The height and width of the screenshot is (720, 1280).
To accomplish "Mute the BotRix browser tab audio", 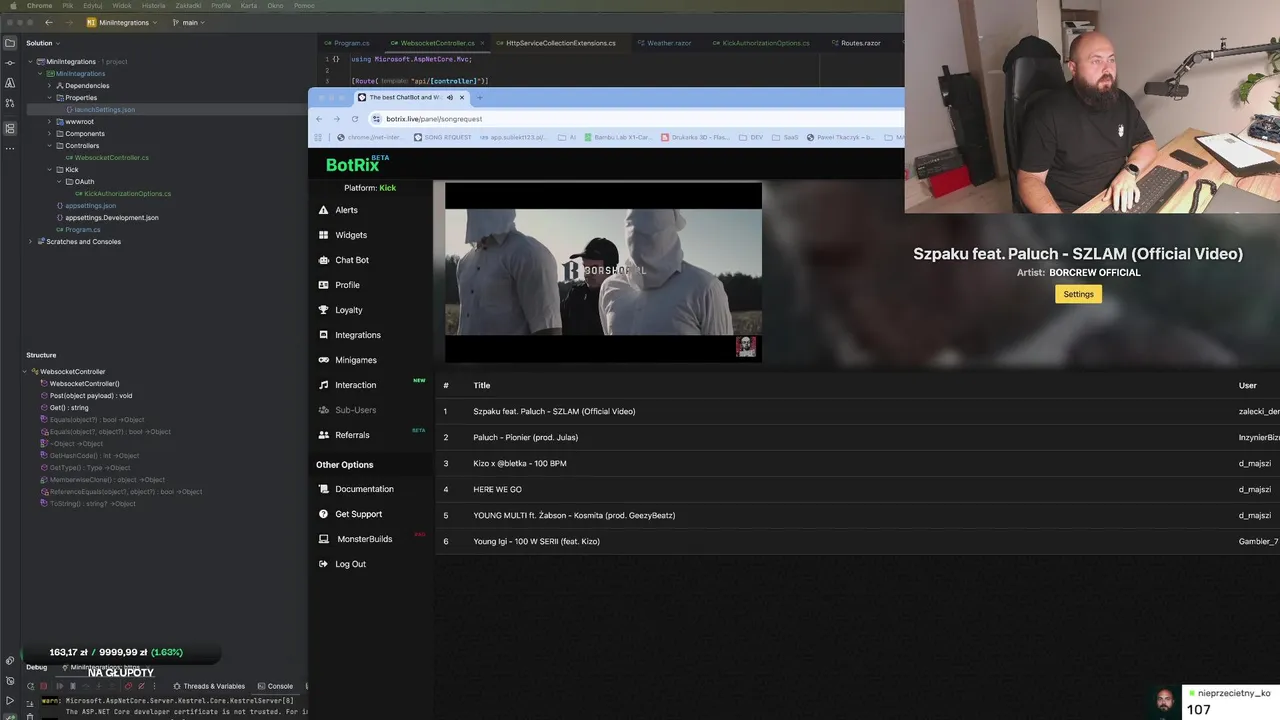I will pos(450,97).
